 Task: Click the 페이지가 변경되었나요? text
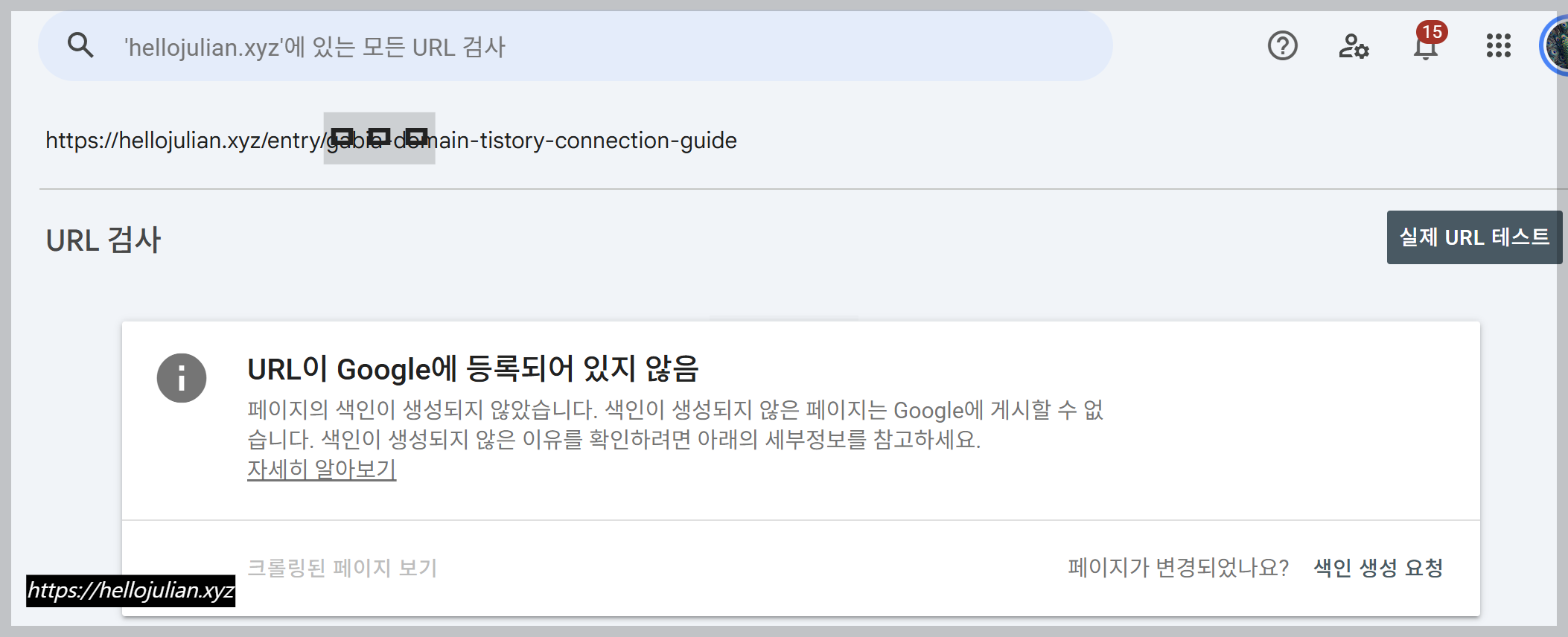coord(1178,568)
